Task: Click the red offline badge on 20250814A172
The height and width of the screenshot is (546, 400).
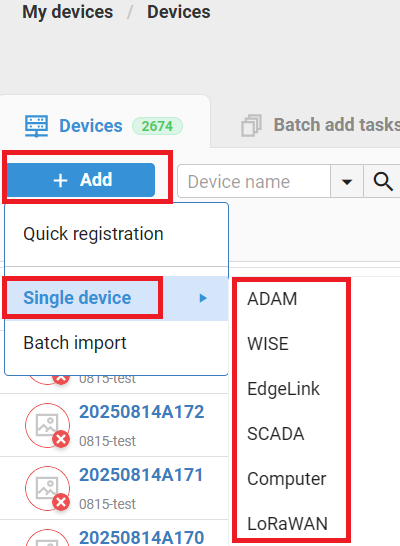Action: 61,439
